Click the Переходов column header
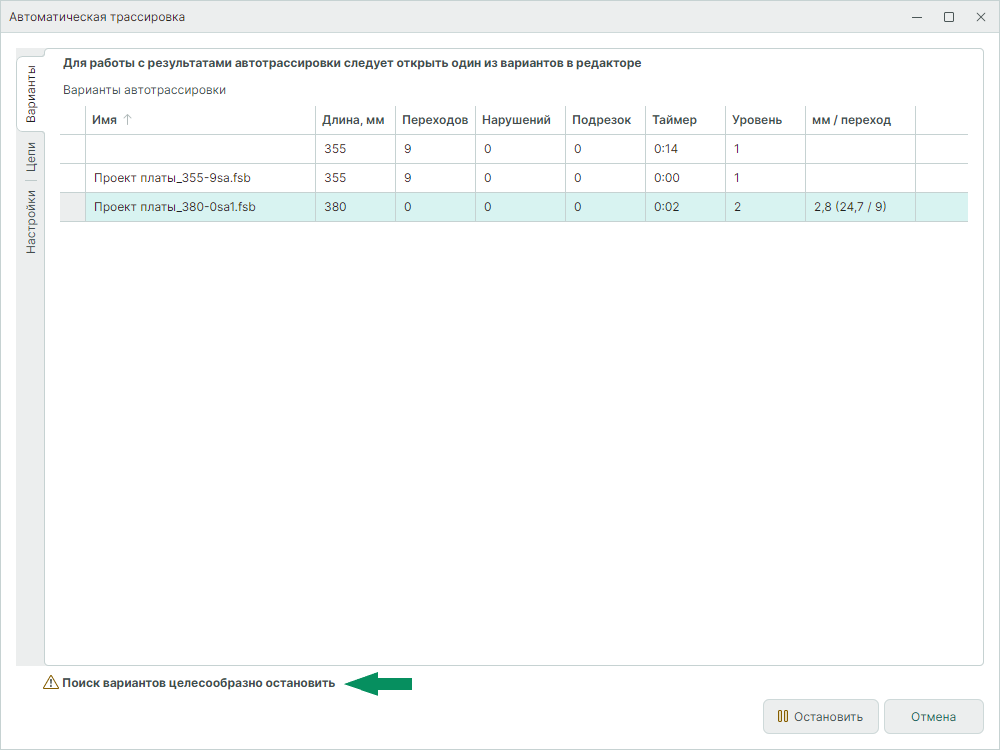Viewport: 1000px width, 750px height. tap(434, 120)
